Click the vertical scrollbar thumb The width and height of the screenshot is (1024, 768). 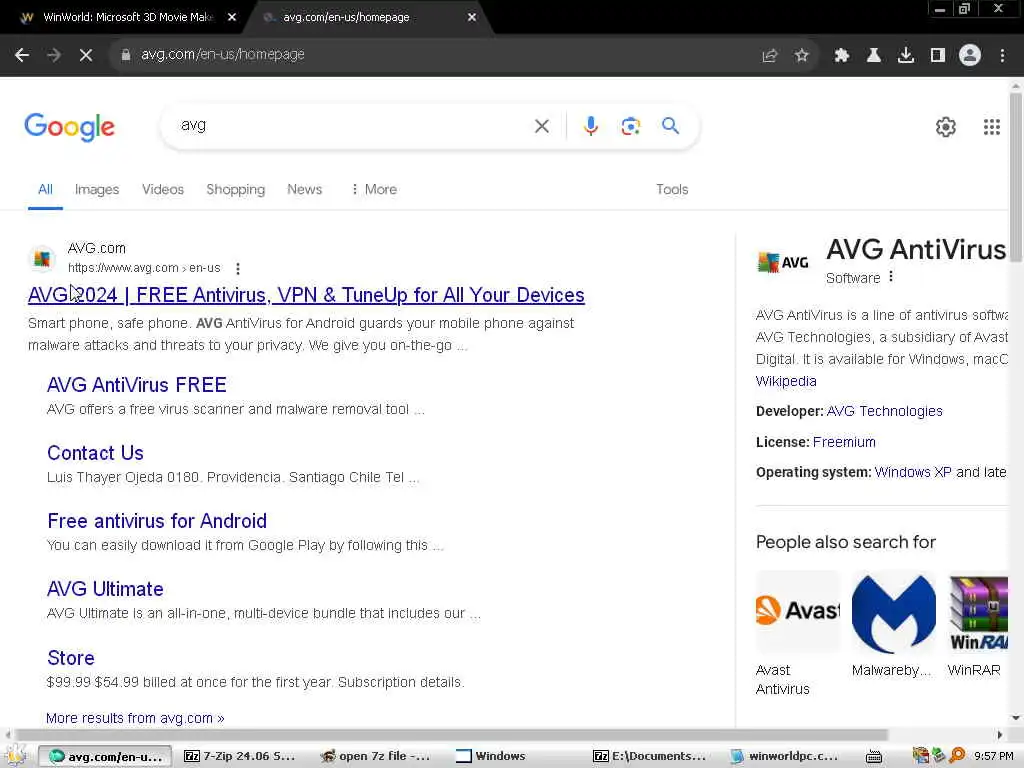(1016, 176)
